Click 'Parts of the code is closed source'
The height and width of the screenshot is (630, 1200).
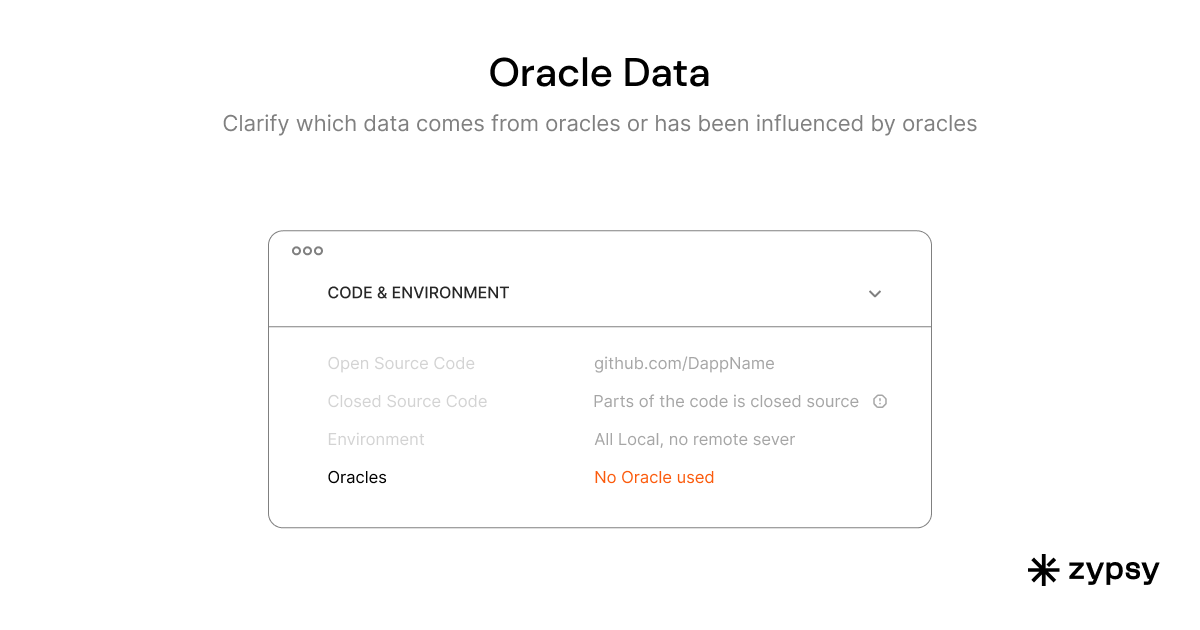[x=726, y=401]
